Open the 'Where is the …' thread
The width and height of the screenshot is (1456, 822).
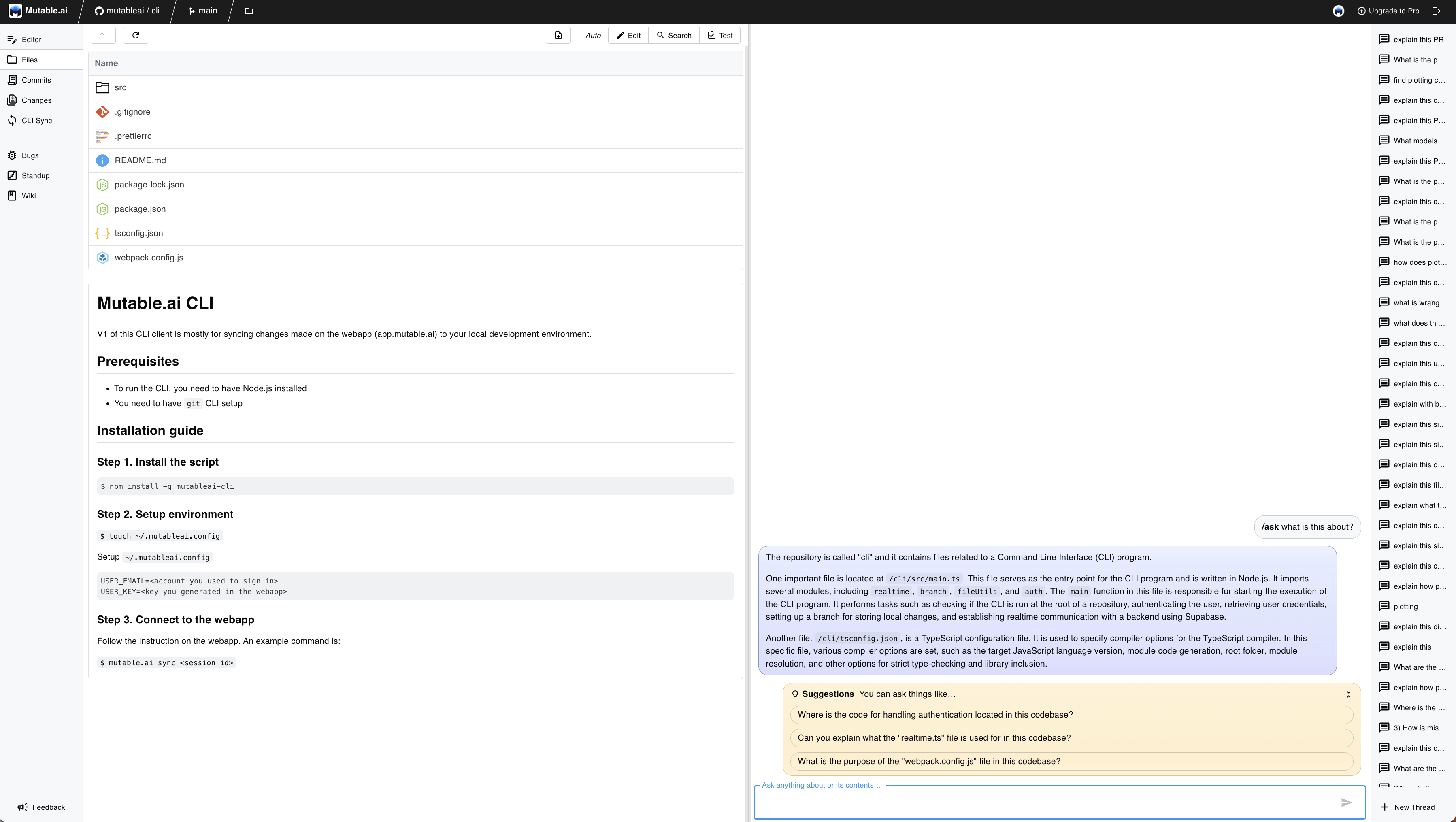[x=1413, y=708]
